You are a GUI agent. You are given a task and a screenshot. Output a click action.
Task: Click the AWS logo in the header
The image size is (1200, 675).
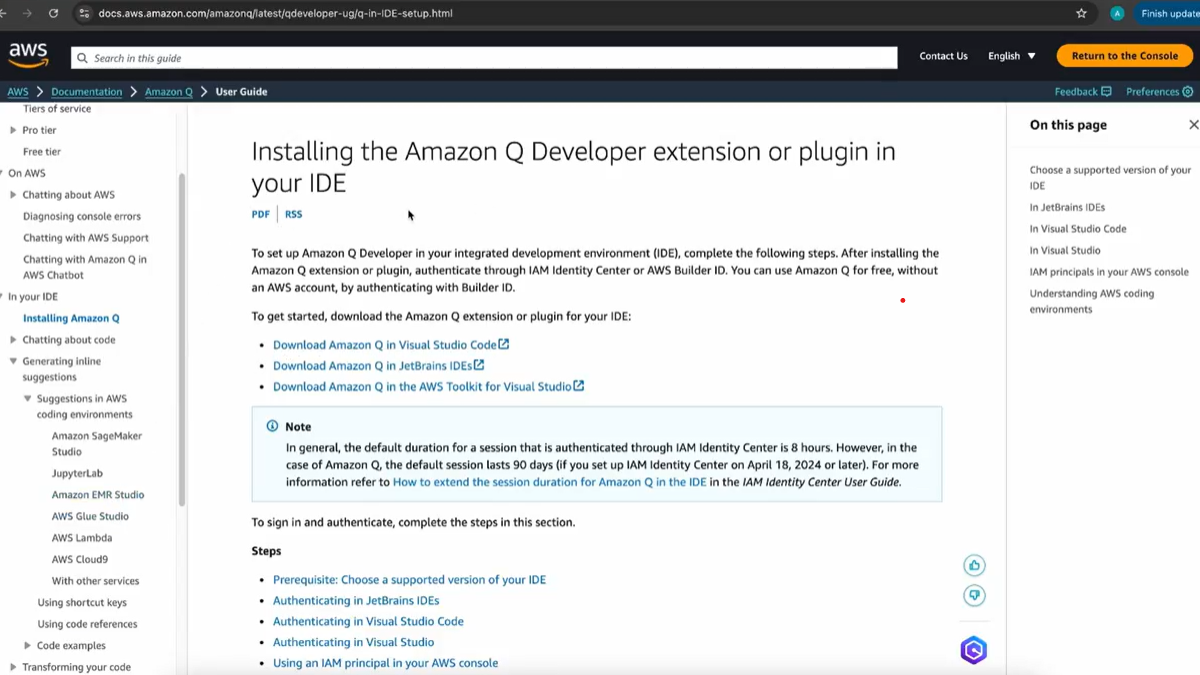(28, 56)
